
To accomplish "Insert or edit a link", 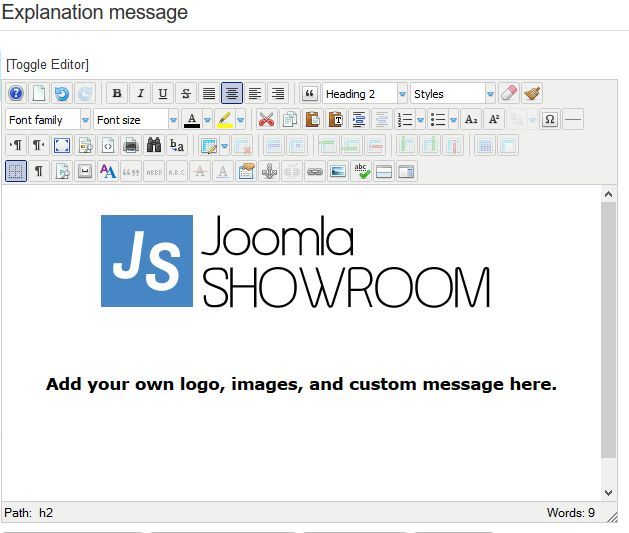I will click(315, 171).
